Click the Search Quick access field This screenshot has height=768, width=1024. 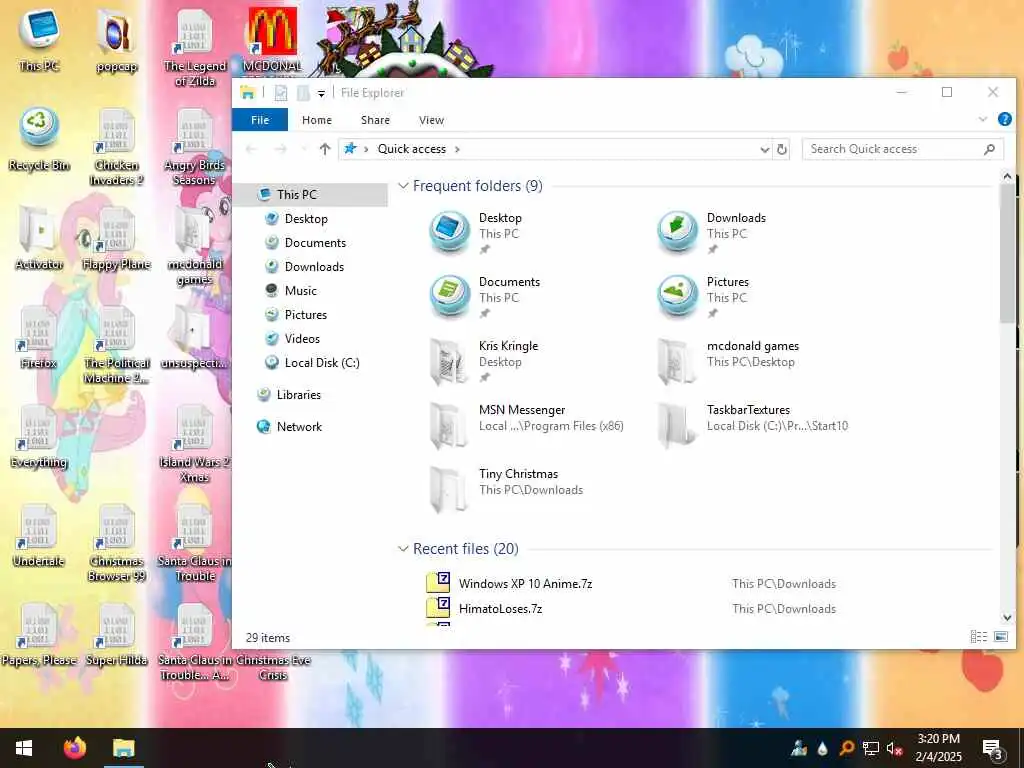[903, 150]
